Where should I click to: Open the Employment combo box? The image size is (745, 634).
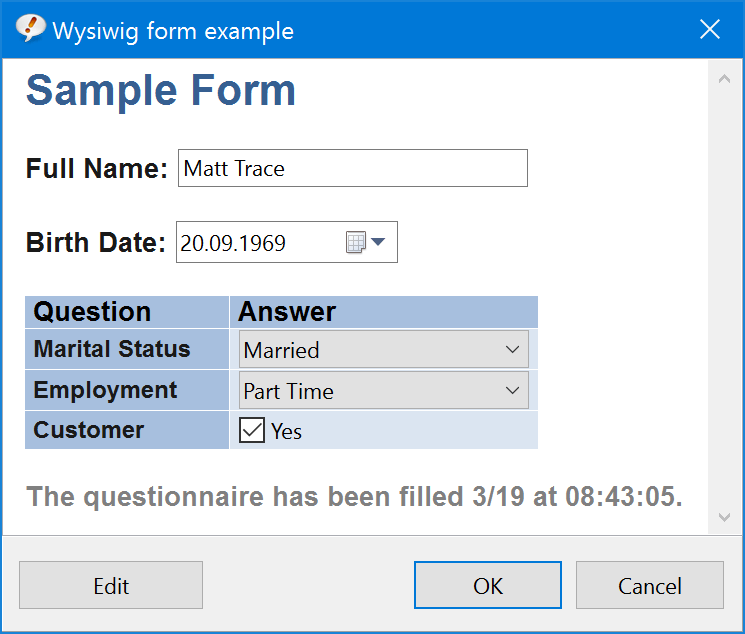coord(384,391)
